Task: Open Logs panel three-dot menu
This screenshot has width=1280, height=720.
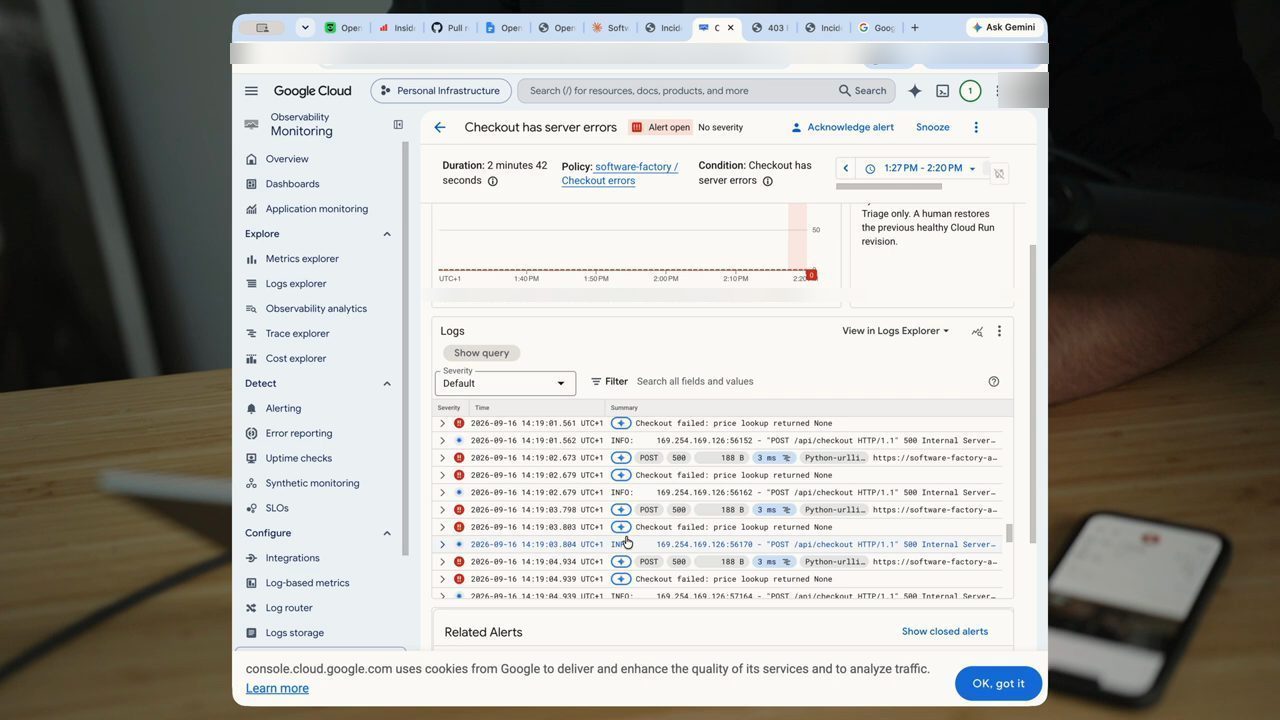Action: click(998, 331)
